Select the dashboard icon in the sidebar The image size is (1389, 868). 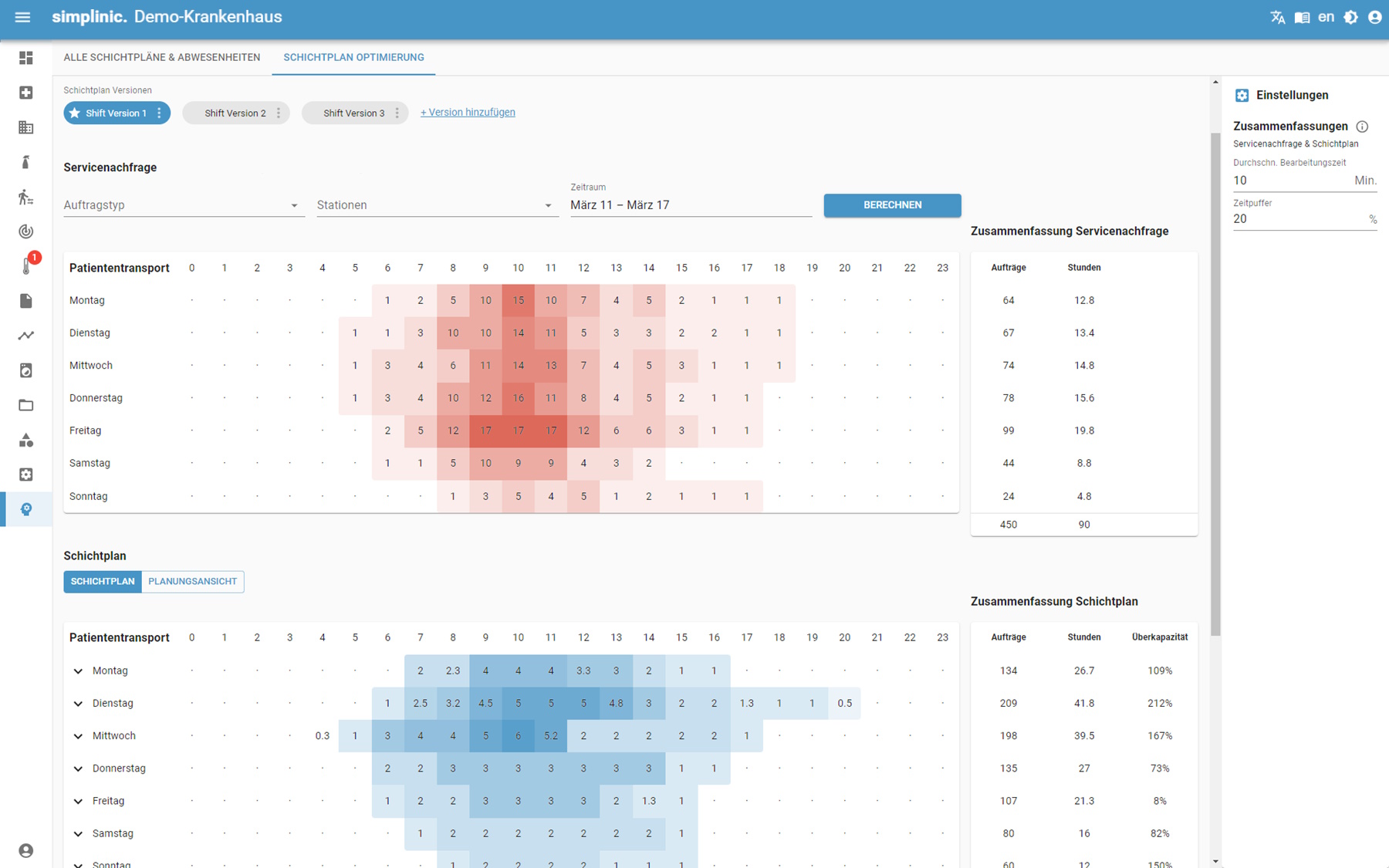point(25,58)
